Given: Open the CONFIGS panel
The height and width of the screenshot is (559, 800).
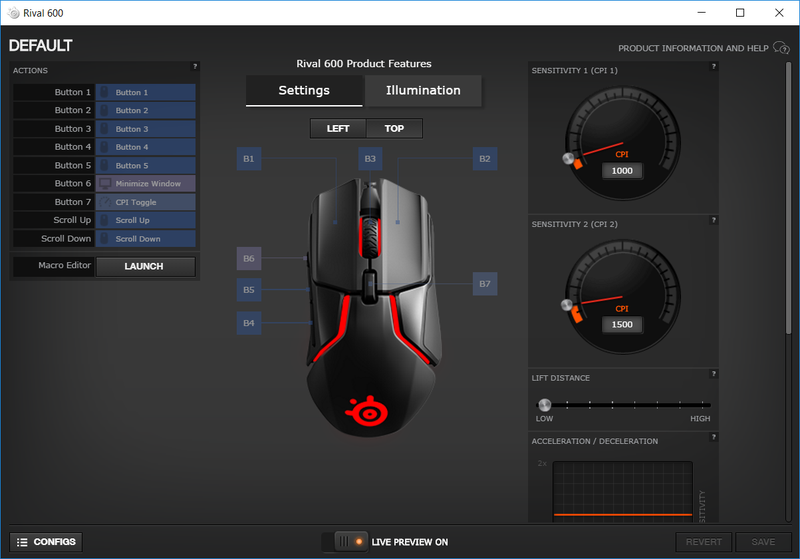Looking at the screenshot, I should (x=46, y=542).
